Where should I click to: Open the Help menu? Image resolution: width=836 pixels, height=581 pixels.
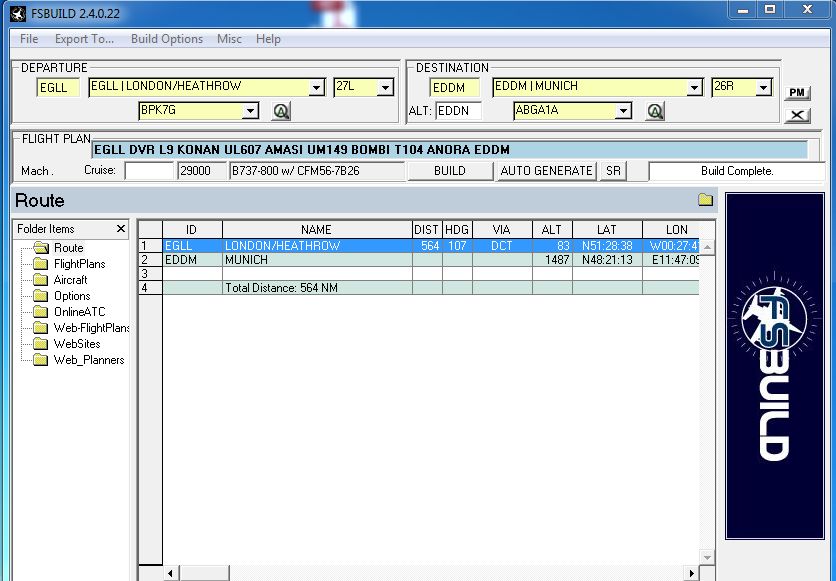[x=268, y=39]
